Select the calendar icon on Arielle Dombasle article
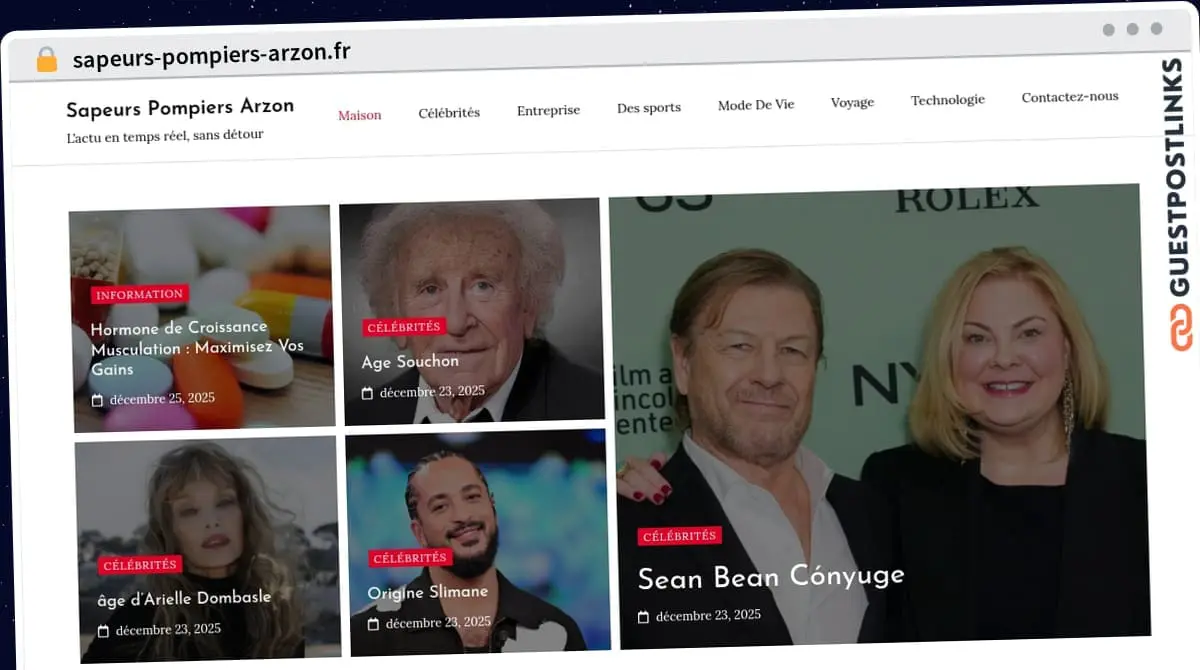 (x=101, y=629)
